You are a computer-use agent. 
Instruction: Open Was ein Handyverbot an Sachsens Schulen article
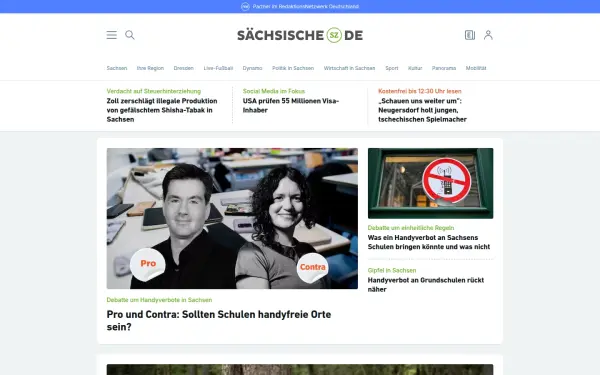(429, 242)
